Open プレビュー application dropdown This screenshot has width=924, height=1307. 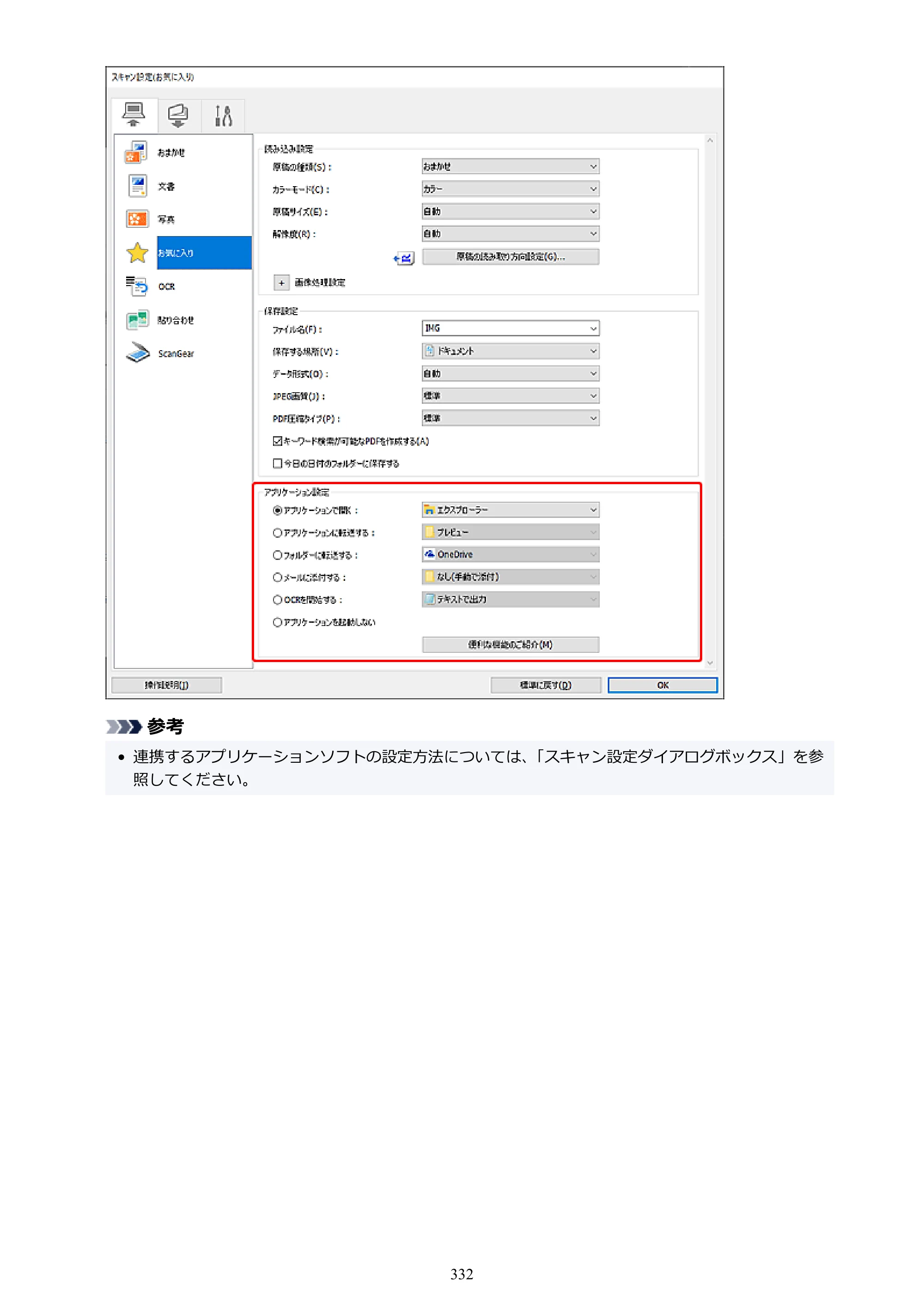[510, 532]
